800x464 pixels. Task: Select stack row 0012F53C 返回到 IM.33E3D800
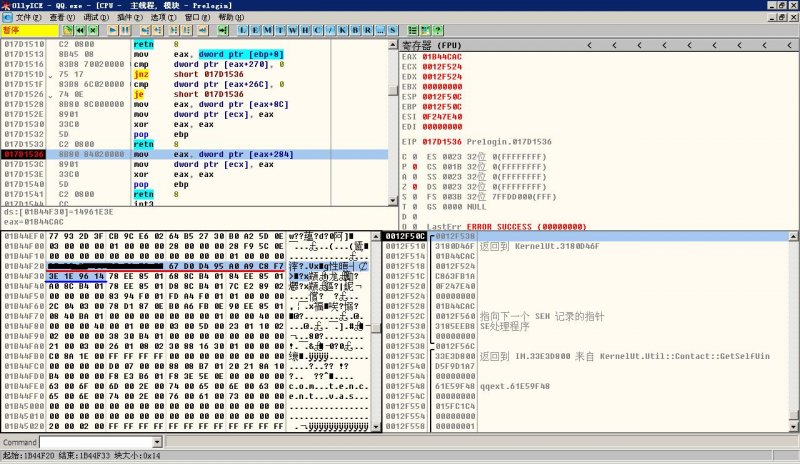pos(586,356)
